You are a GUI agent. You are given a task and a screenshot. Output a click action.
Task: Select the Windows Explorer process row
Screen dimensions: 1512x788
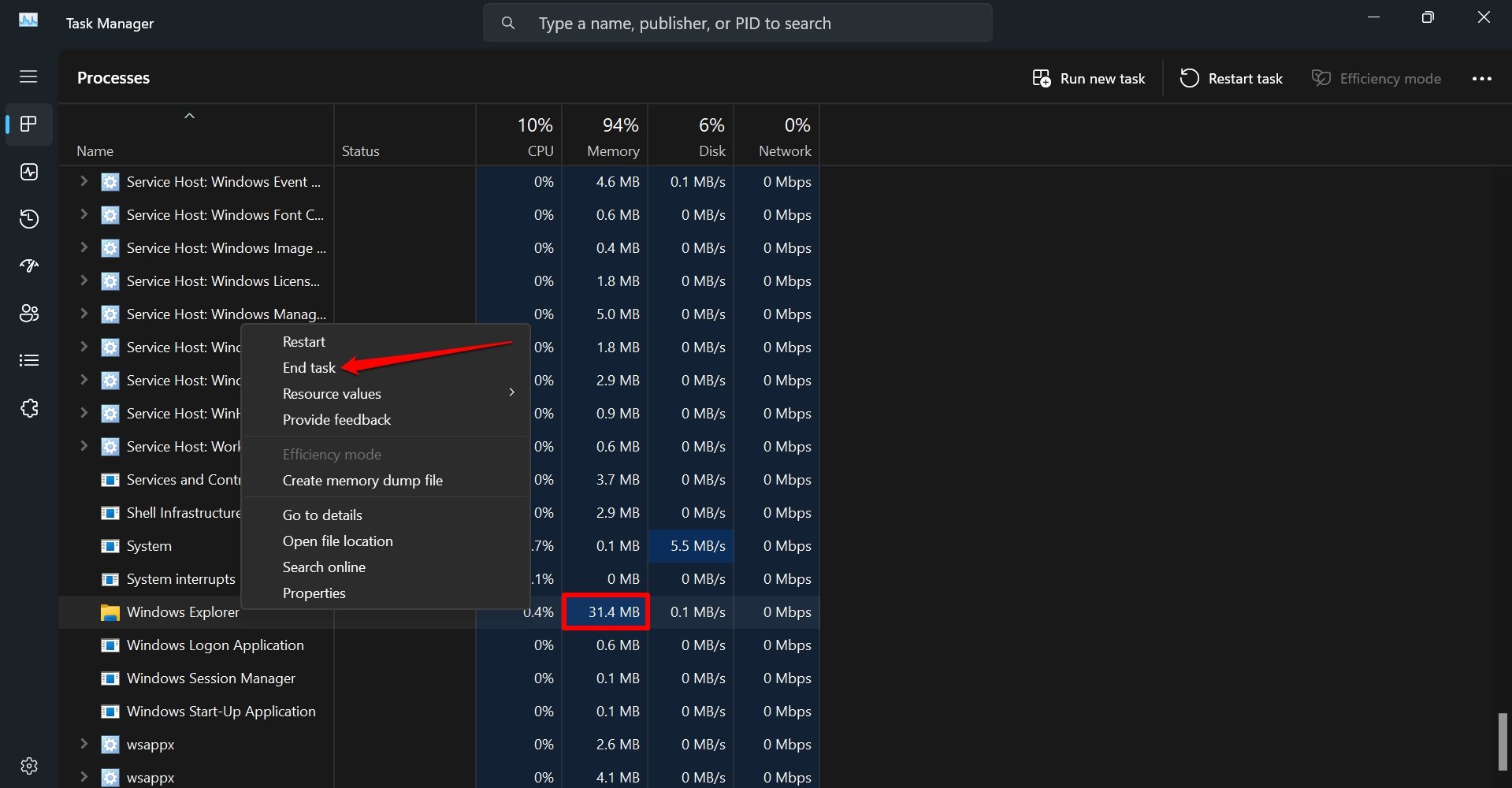(x=439, y=612)
